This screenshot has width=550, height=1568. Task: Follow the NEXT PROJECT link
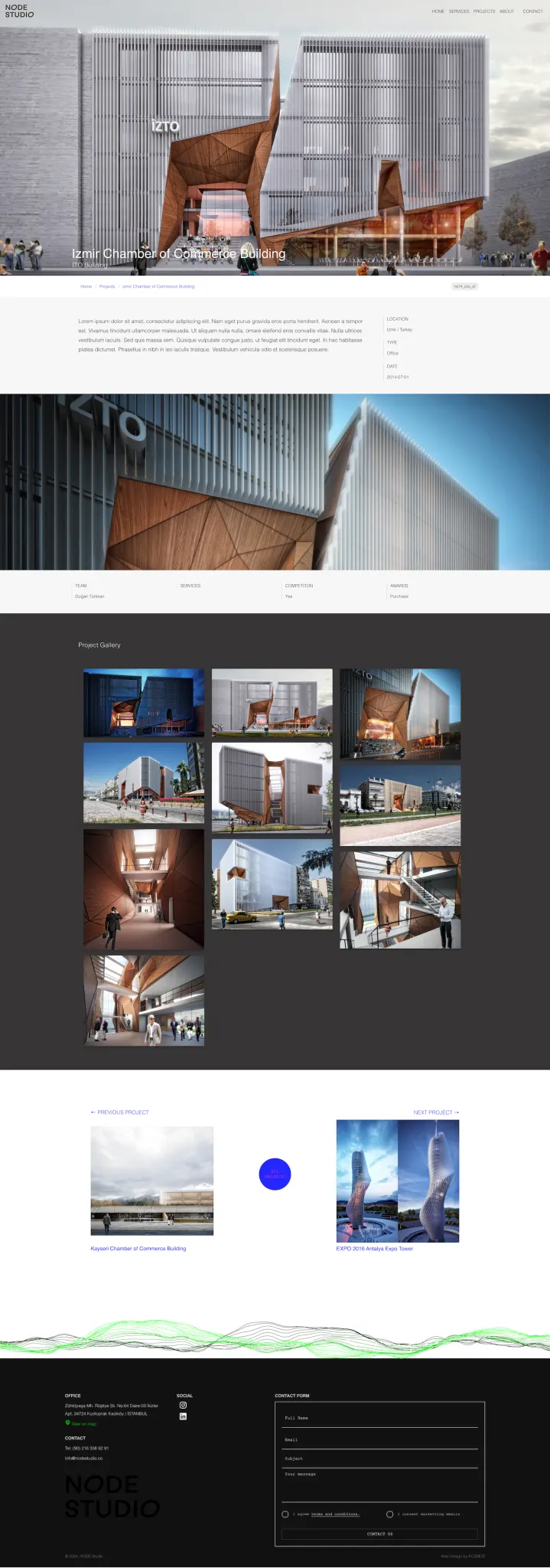tap(436, 1112)
